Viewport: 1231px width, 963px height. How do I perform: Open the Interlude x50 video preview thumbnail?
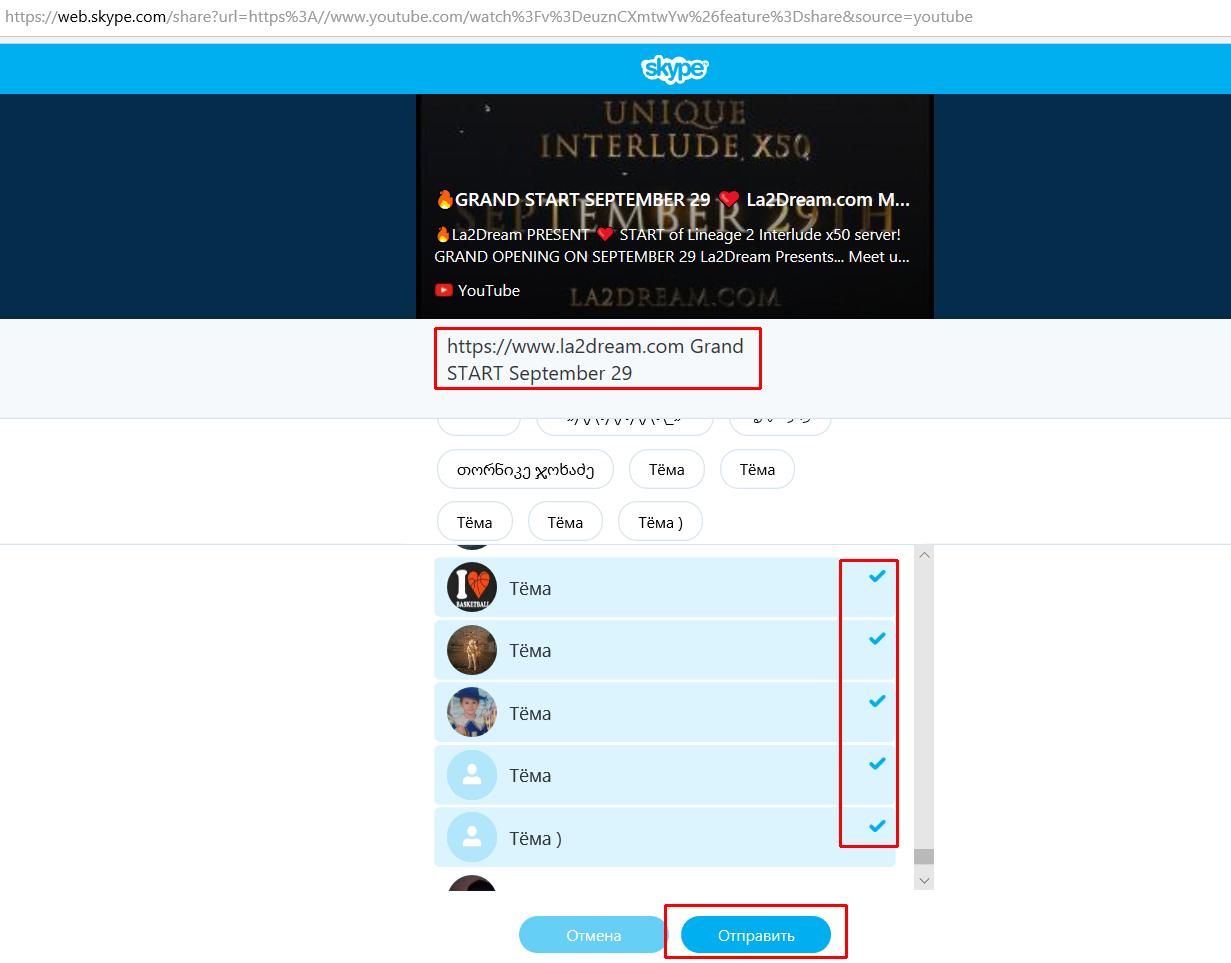(675, 206)
